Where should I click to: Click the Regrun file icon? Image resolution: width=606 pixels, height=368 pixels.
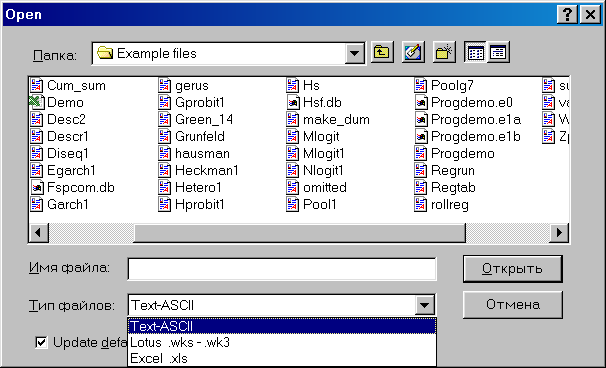(x=421, y=170)
